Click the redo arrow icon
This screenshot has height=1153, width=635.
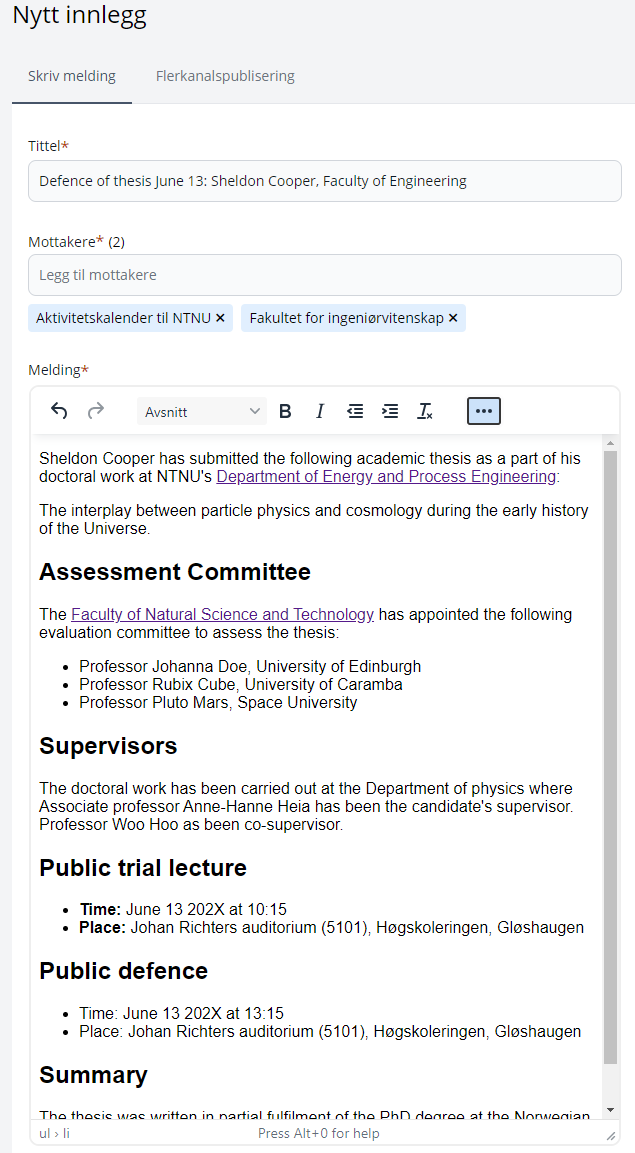(x=96, y=411)
